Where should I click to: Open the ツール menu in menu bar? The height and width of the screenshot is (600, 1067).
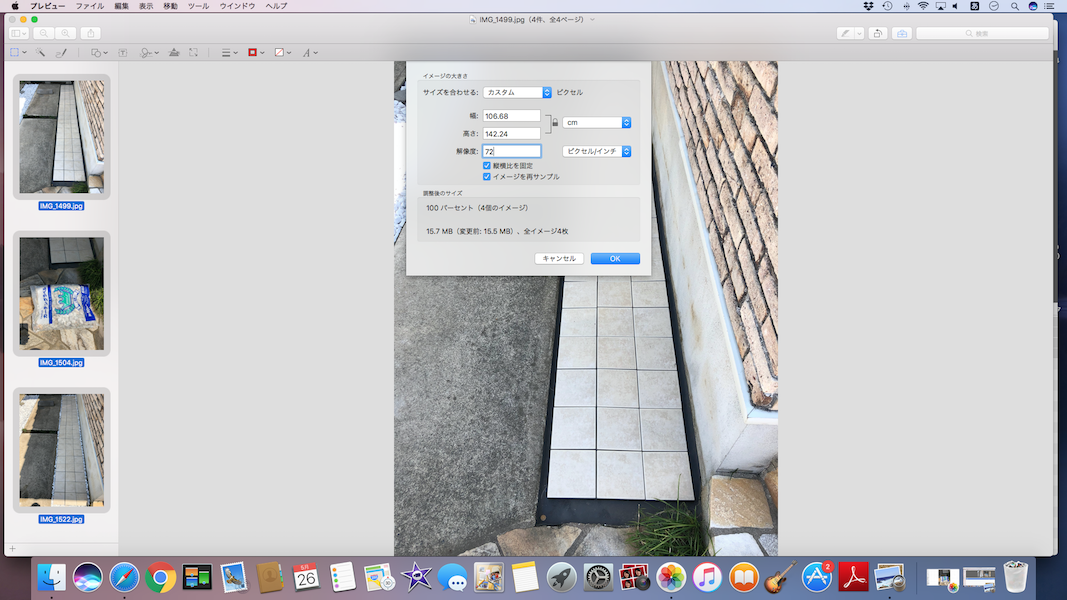(x=199, y=6)
